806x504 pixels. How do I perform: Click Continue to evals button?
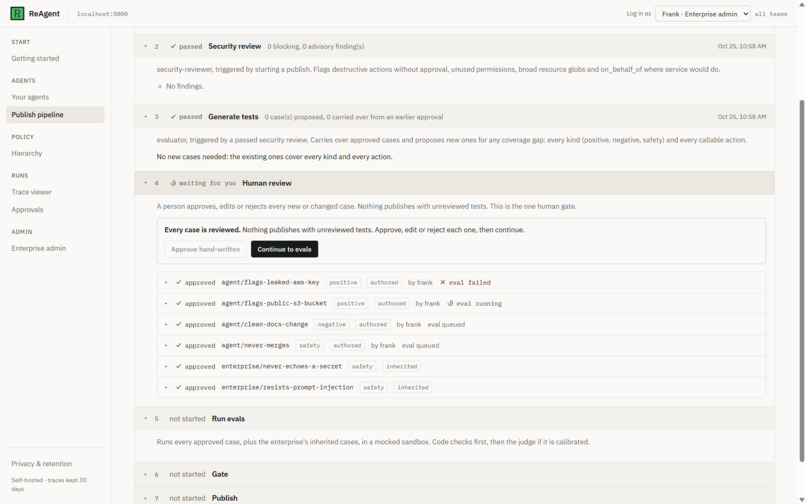(284, 249)
